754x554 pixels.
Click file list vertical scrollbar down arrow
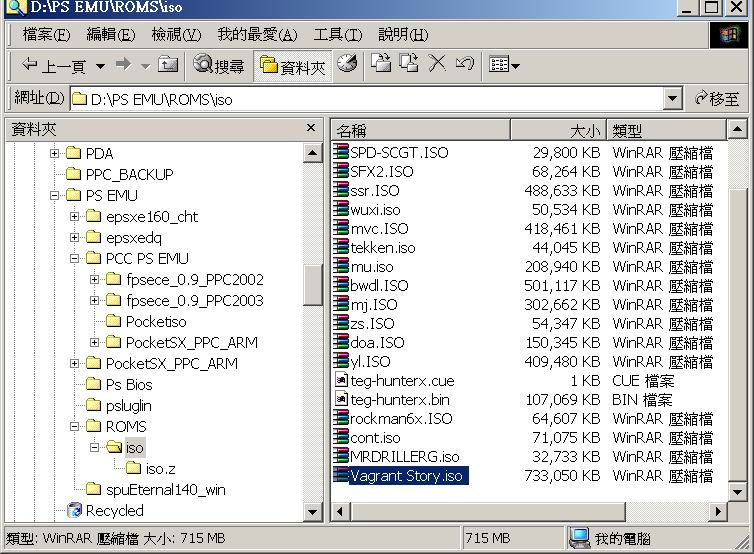point(737,491)
